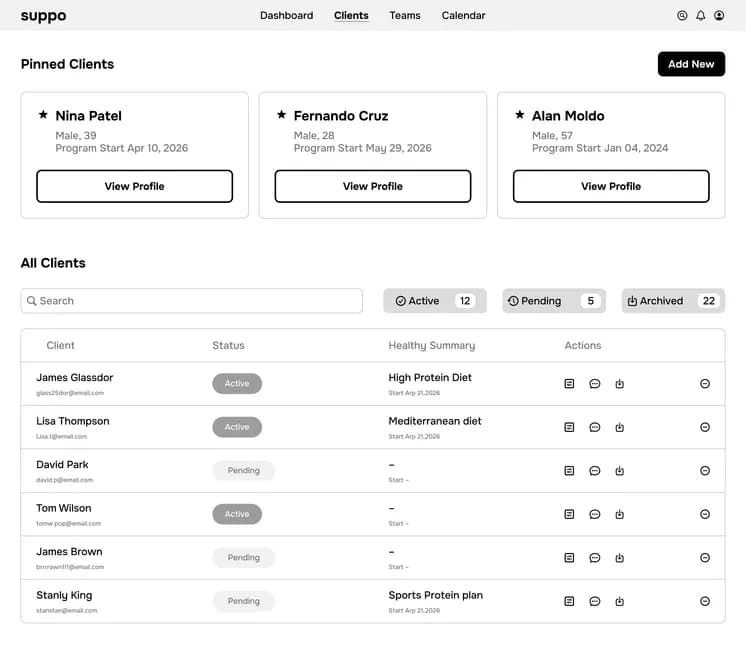Remove Stanly King with minus circle icon
746x659 pixels.
705,601
